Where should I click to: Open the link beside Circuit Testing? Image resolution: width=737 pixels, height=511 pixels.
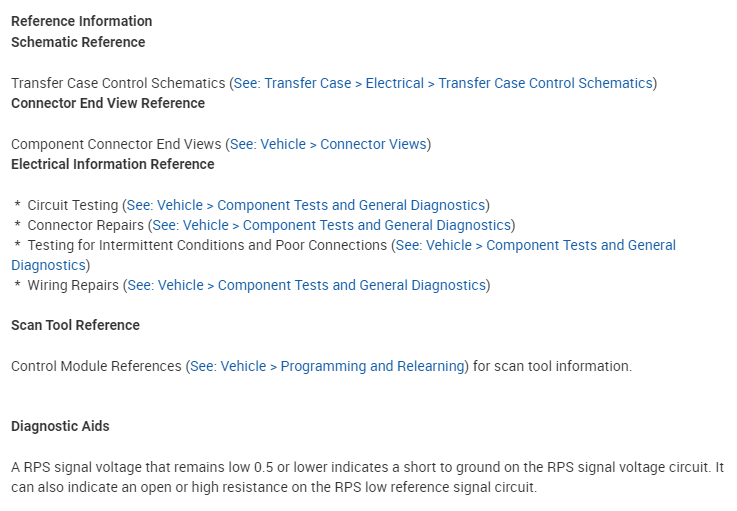[306, 205]
